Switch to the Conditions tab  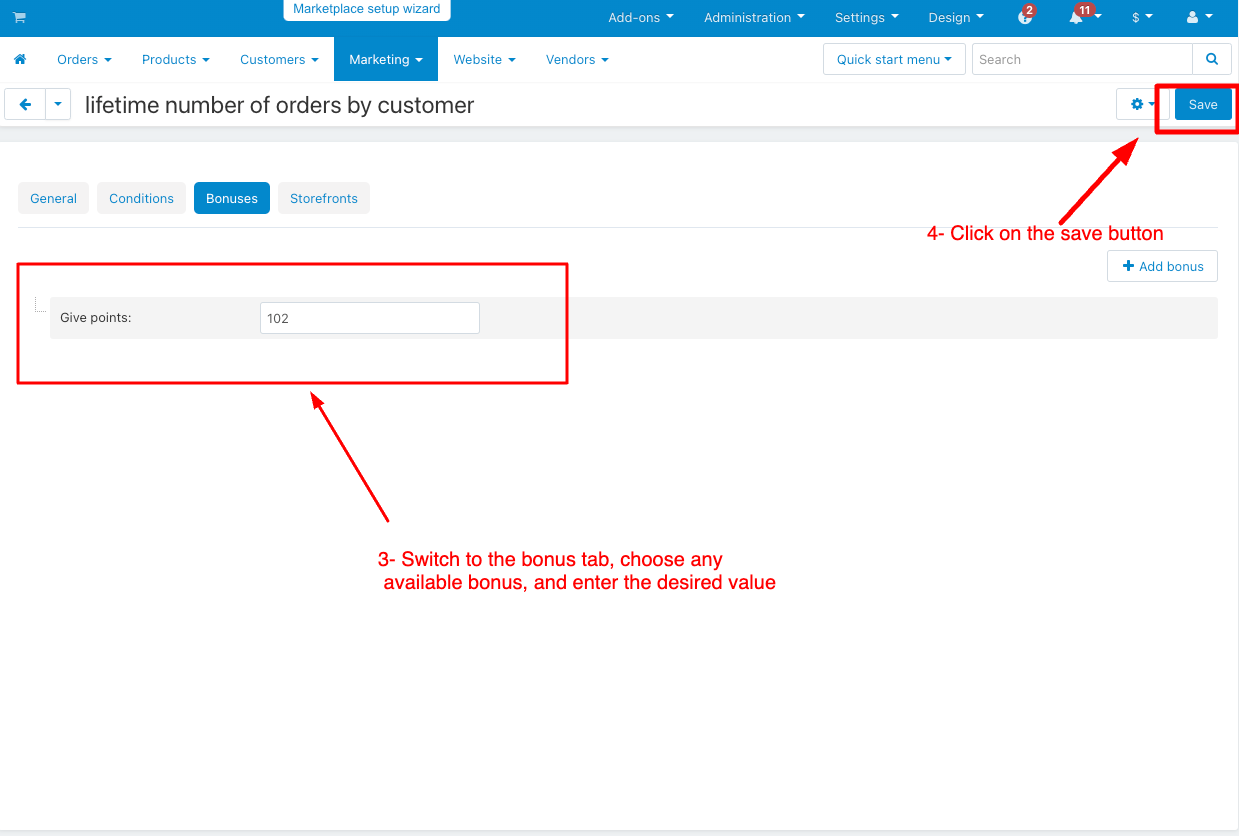click(x=141, y=198)
